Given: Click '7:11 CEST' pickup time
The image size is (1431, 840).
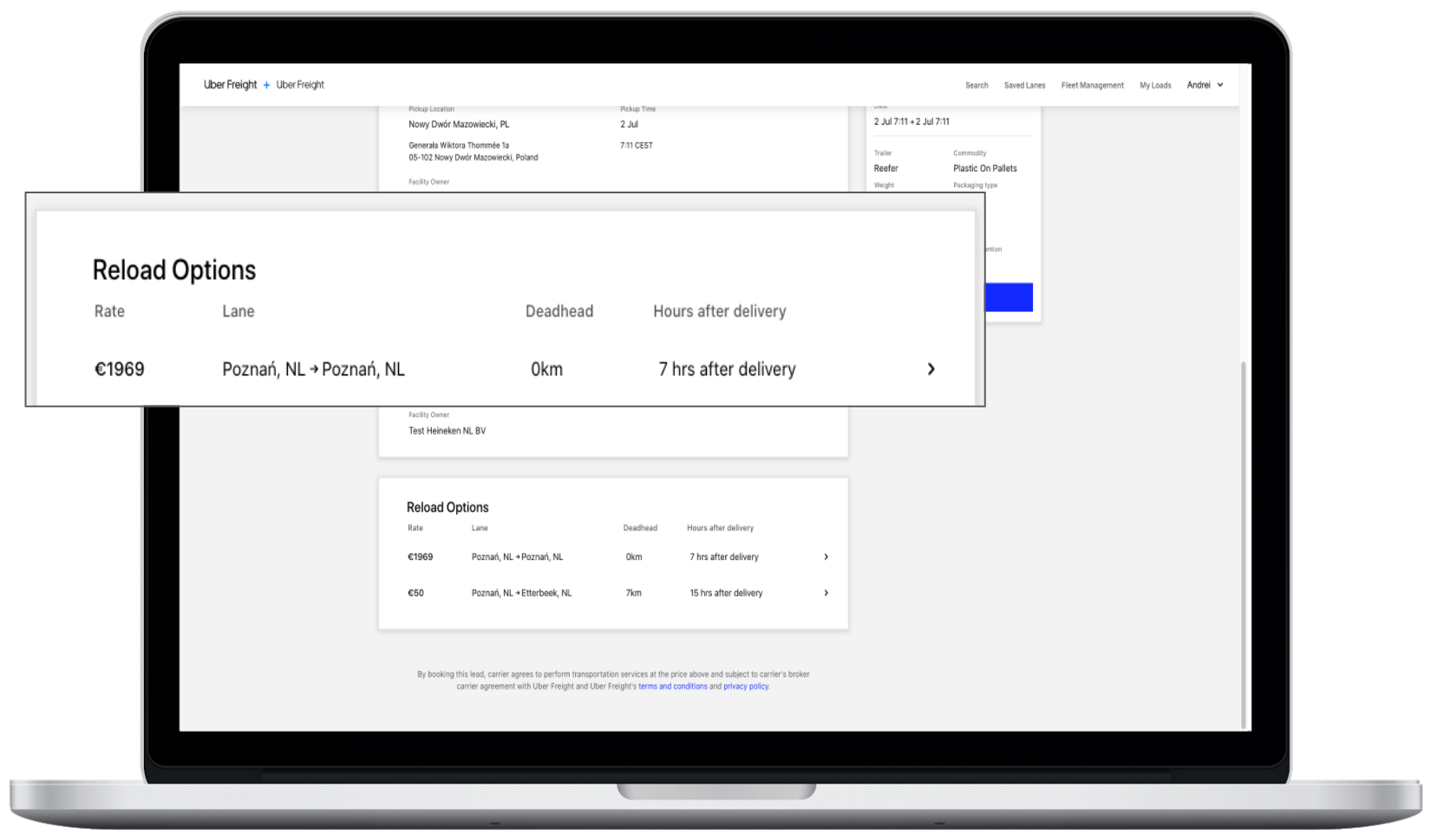Looking at the screenshot, I should pyautogui.click(x=636, y=146).
